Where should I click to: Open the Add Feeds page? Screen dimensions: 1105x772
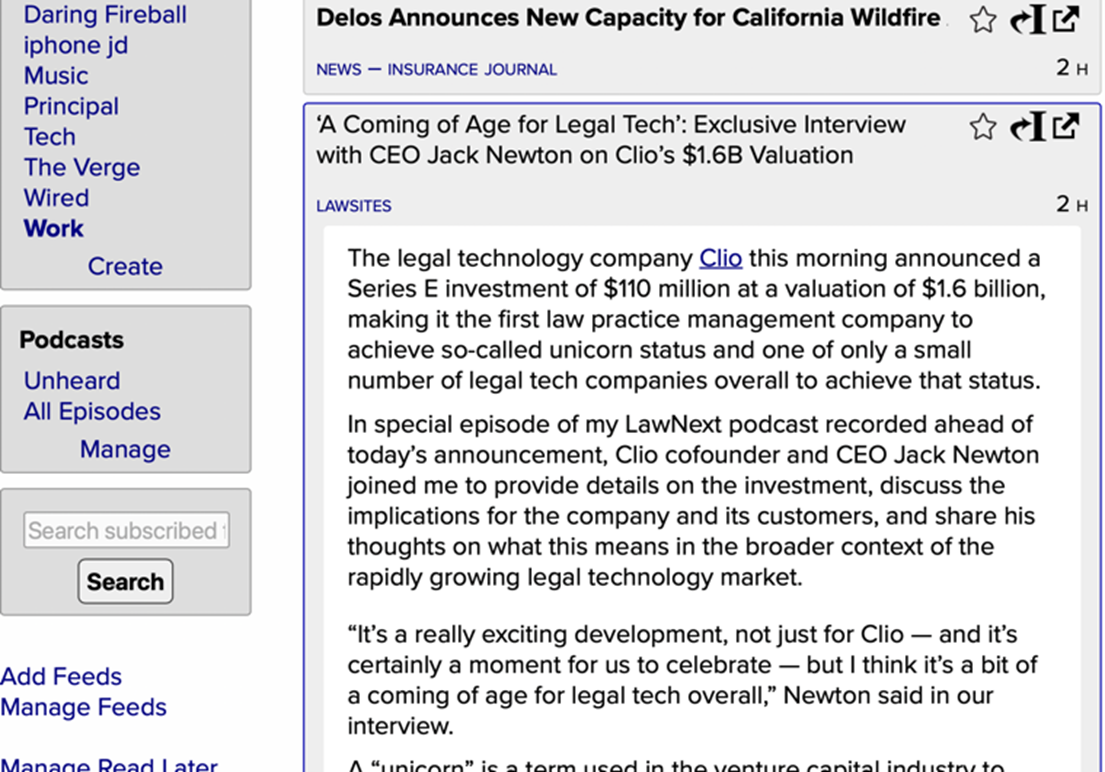coord(61,676)
